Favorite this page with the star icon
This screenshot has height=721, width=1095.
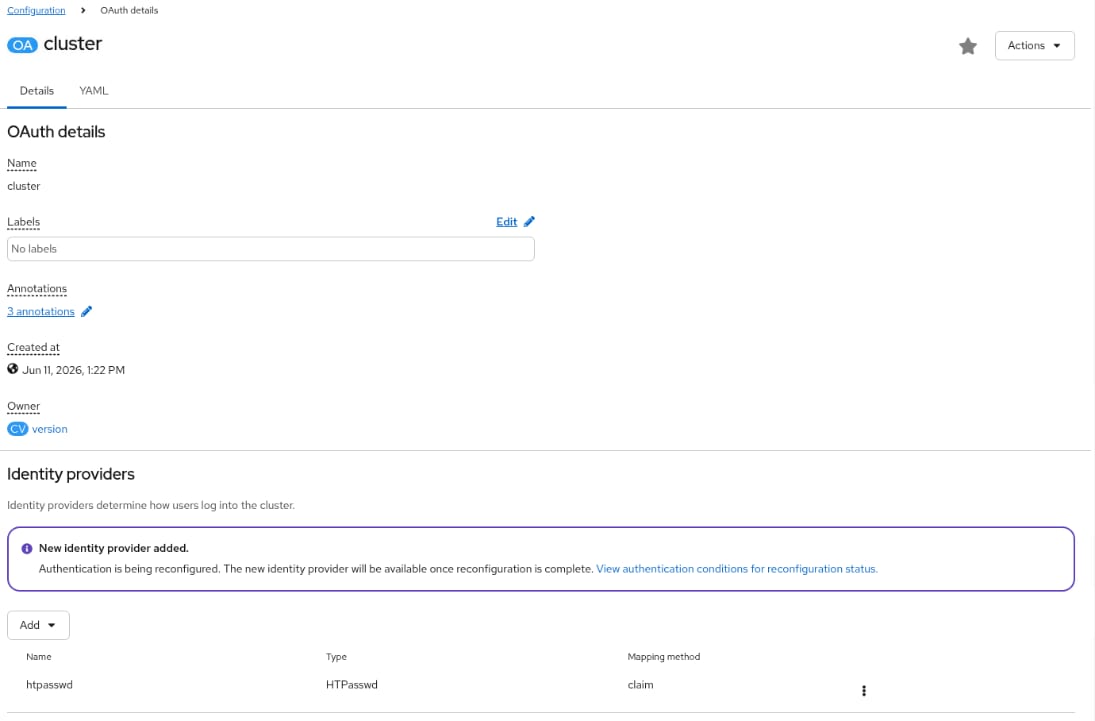(x=967, y=46)
